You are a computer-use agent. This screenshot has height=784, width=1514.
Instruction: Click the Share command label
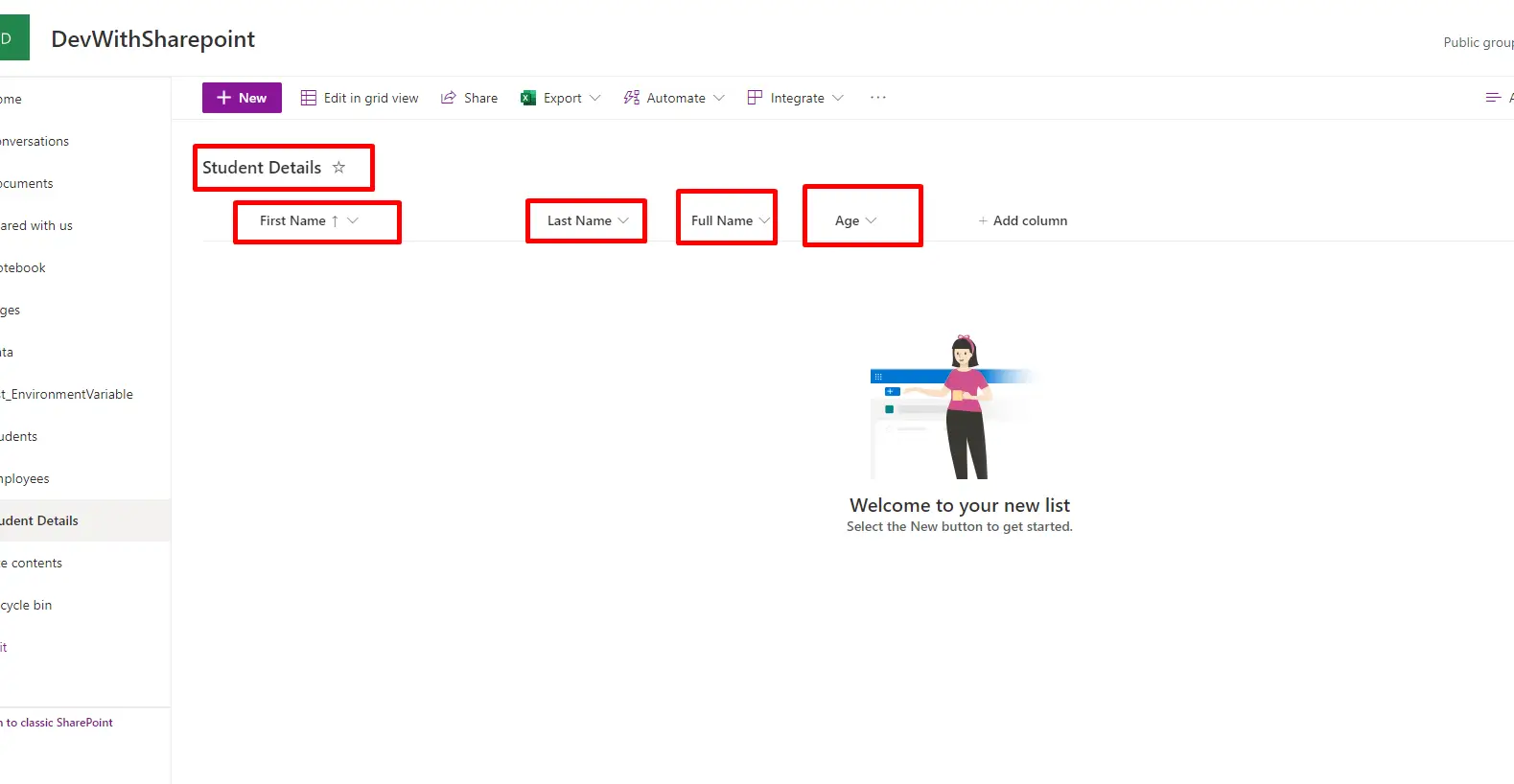480,98
